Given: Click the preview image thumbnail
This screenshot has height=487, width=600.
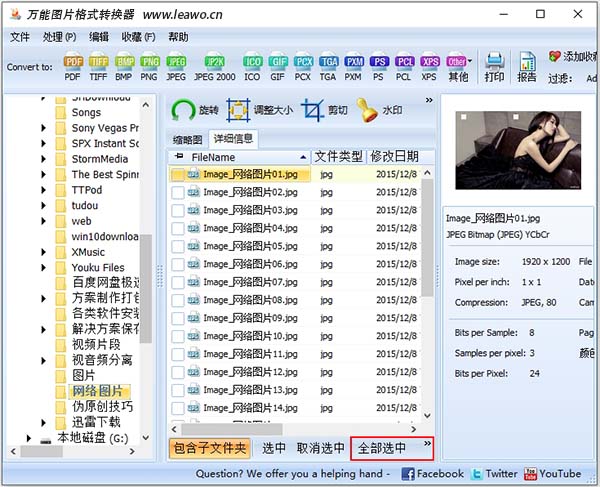Looking at the screenshot, I should click(518, 150).
